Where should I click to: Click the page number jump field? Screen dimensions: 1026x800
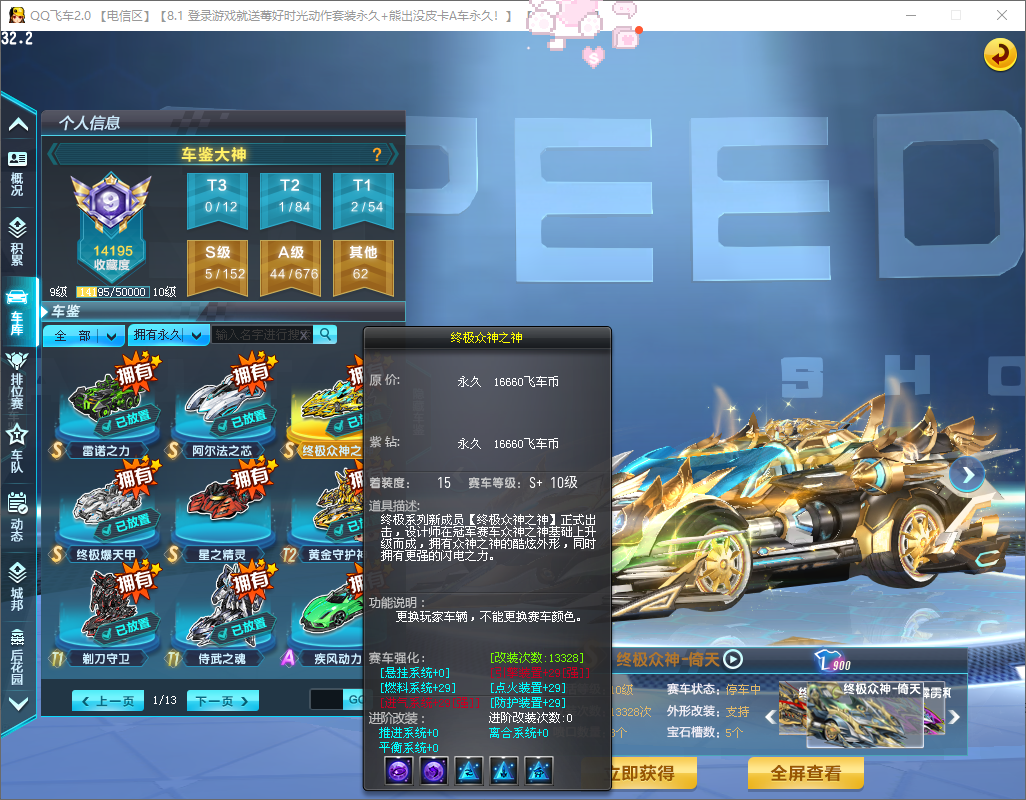[x=326, y=699]
